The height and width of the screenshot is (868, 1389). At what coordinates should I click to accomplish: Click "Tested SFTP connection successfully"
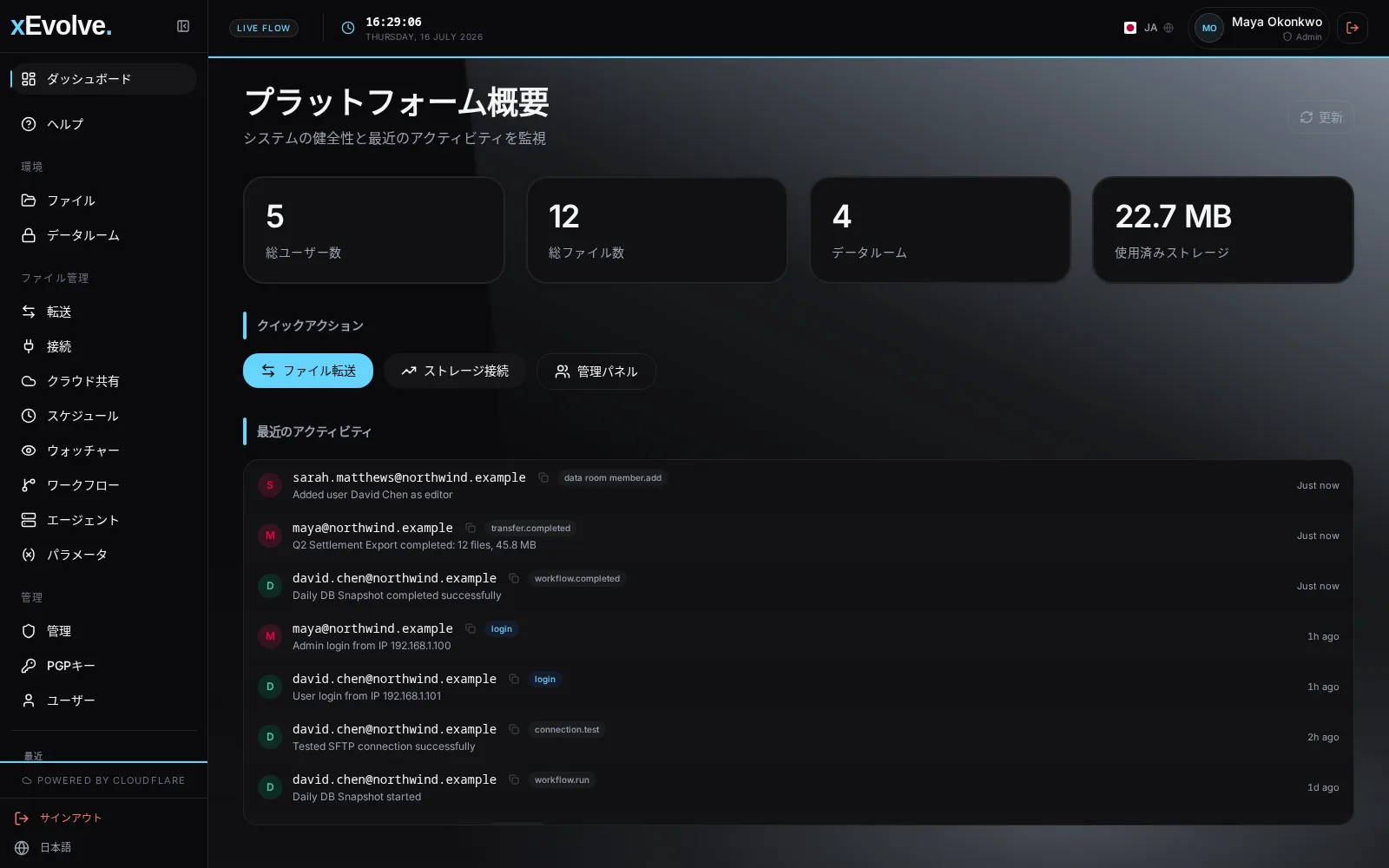coord(384,746)
